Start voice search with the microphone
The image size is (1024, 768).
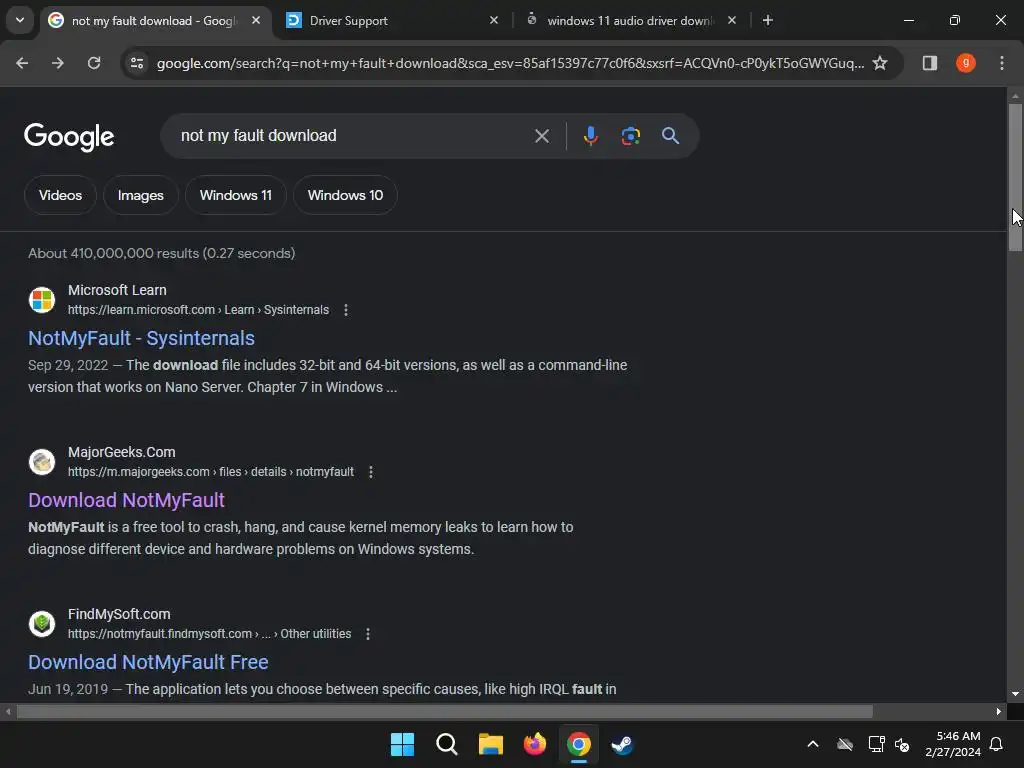[590, 136]
